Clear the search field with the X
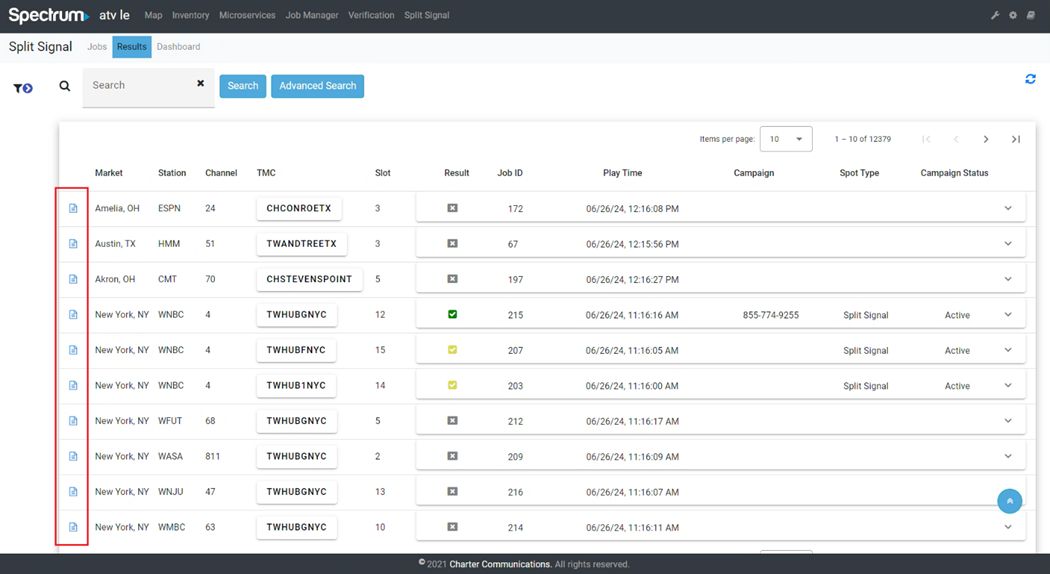 (x=200, y=83)
